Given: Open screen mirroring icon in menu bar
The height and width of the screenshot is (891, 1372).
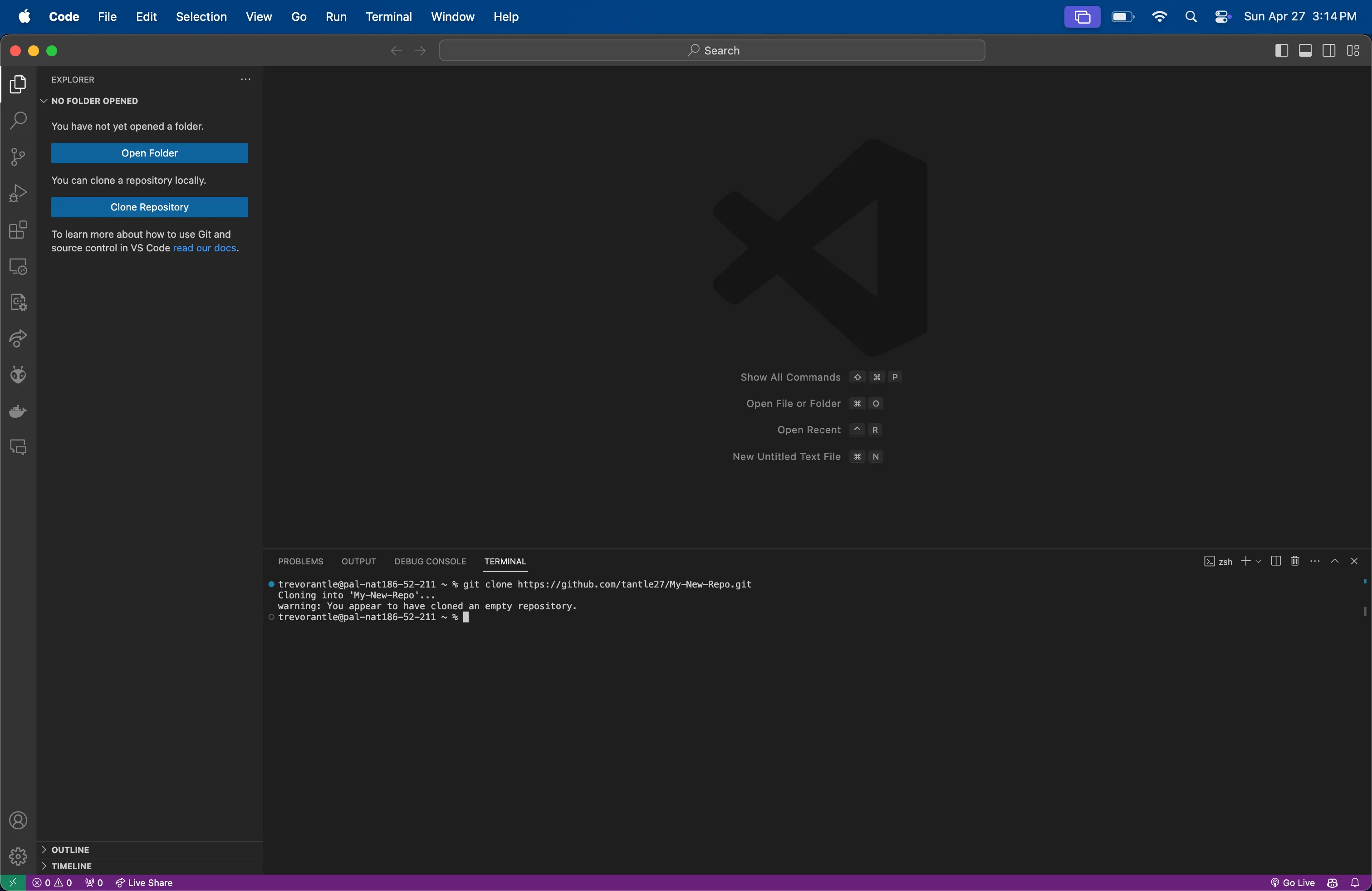Looking at the screenshot, I should click(x=1082, y=17).
